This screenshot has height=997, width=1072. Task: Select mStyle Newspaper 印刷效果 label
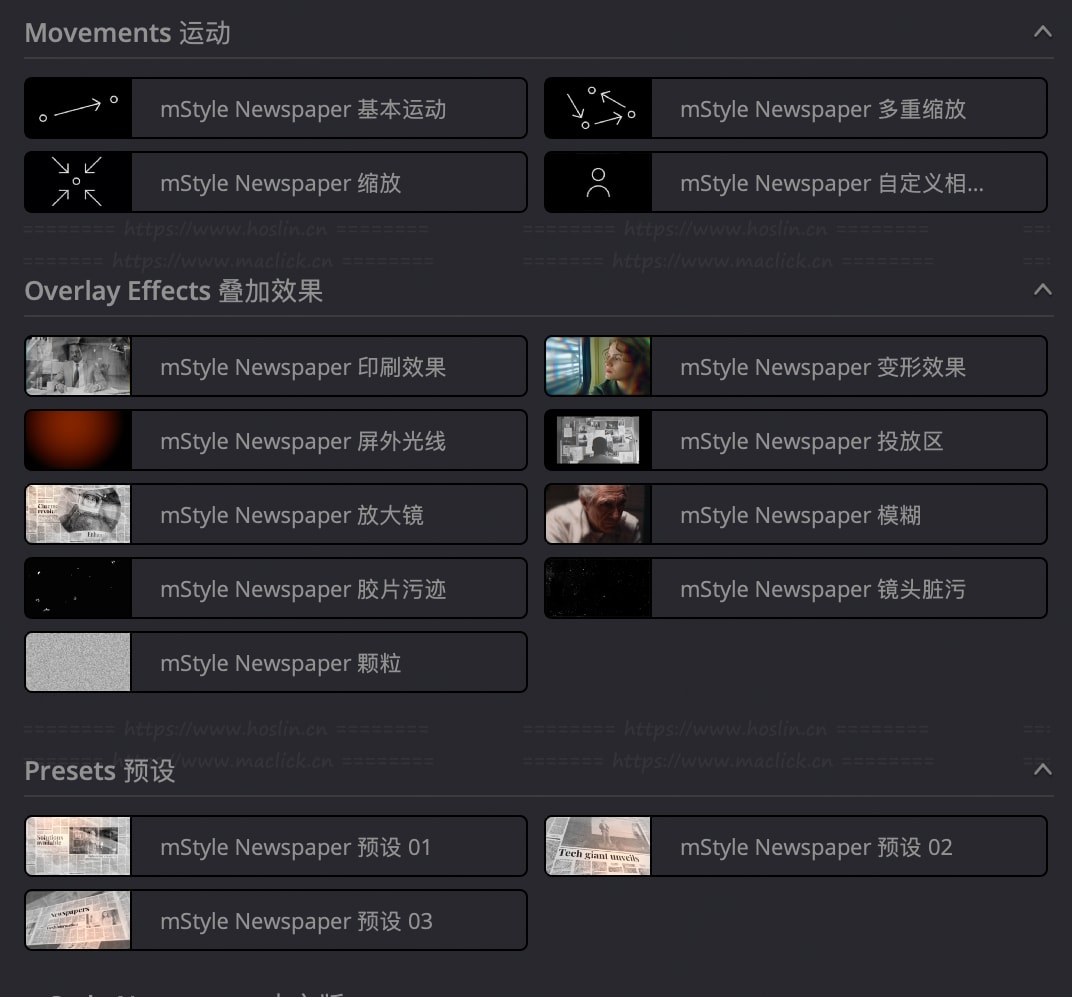(x=303, y=367)
